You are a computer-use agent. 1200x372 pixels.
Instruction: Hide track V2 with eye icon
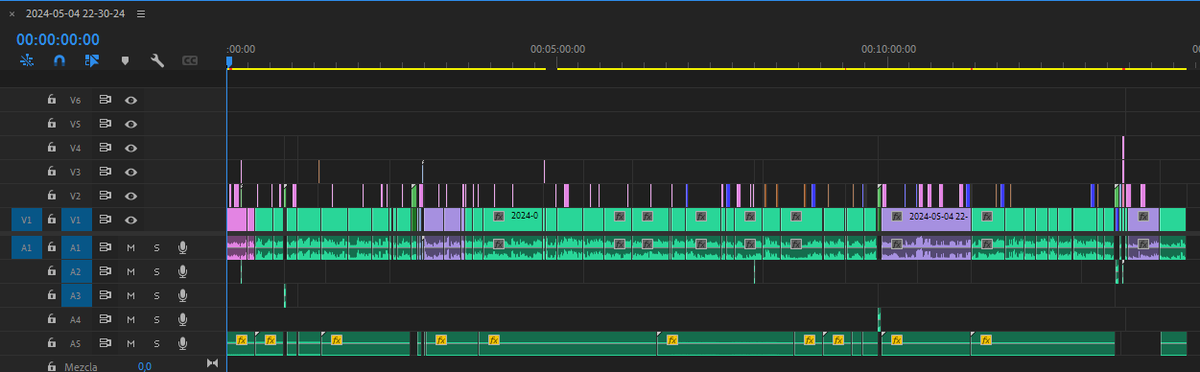click(130, 196)
